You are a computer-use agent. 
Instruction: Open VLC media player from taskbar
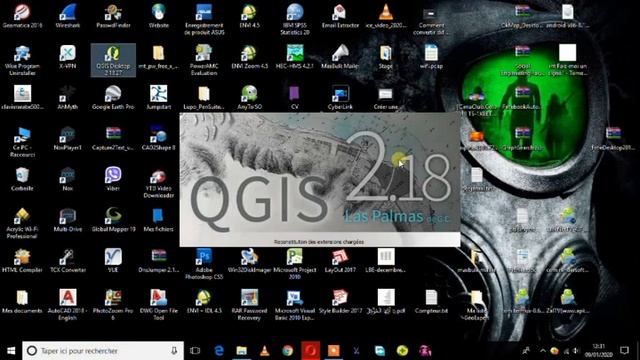264,351
